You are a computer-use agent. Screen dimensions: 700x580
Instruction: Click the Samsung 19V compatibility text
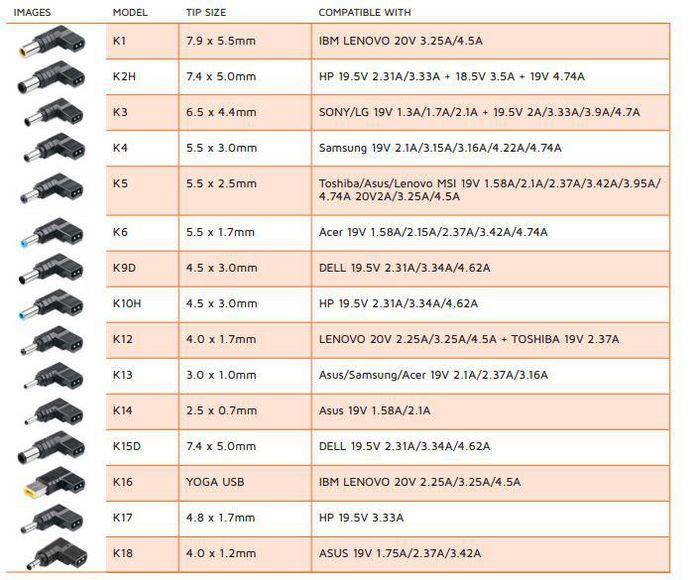coord(440,148)
